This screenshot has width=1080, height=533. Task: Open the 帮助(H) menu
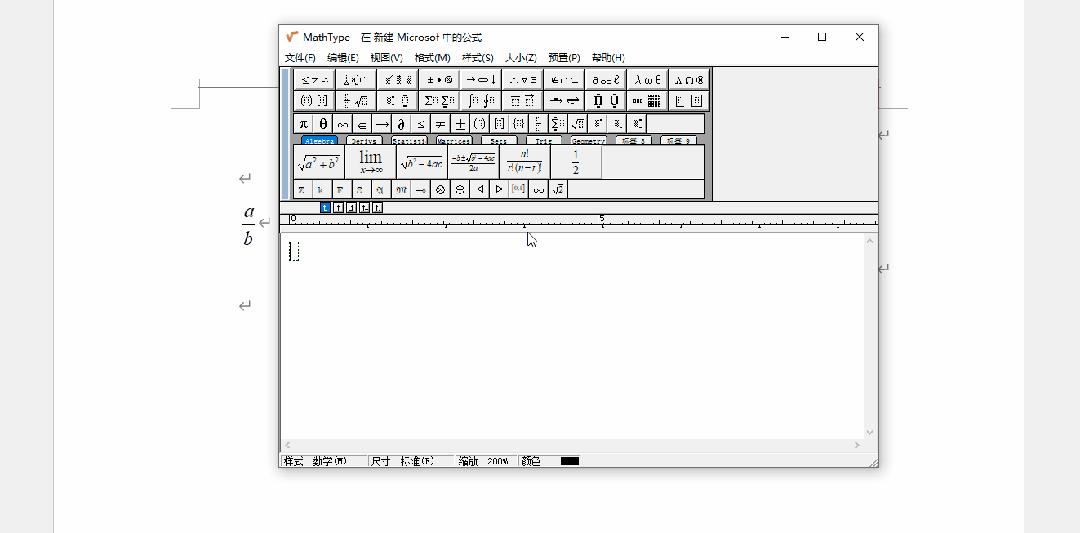608,58
